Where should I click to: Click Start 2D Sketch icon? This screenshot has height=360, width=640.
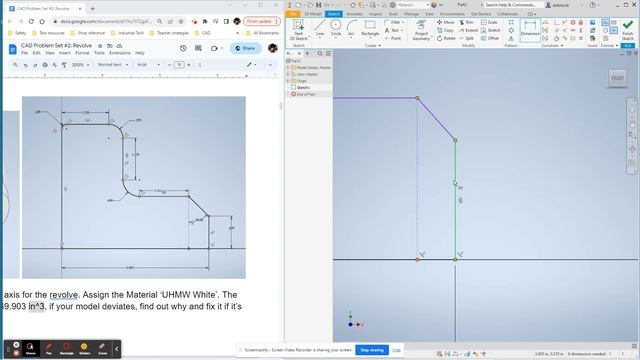298,29
